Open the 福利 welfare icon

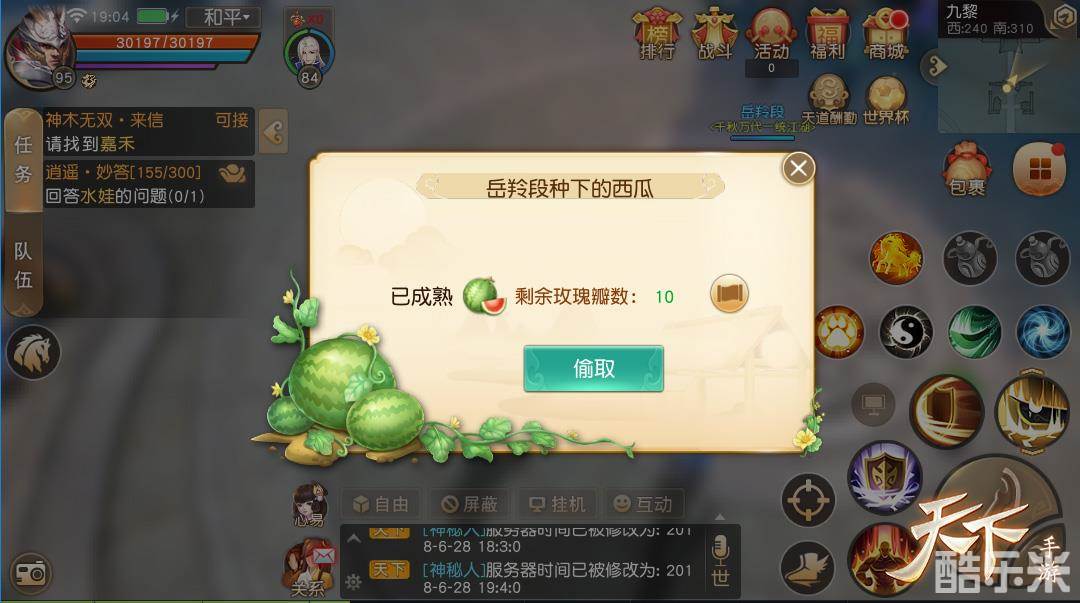pos(827,34)
